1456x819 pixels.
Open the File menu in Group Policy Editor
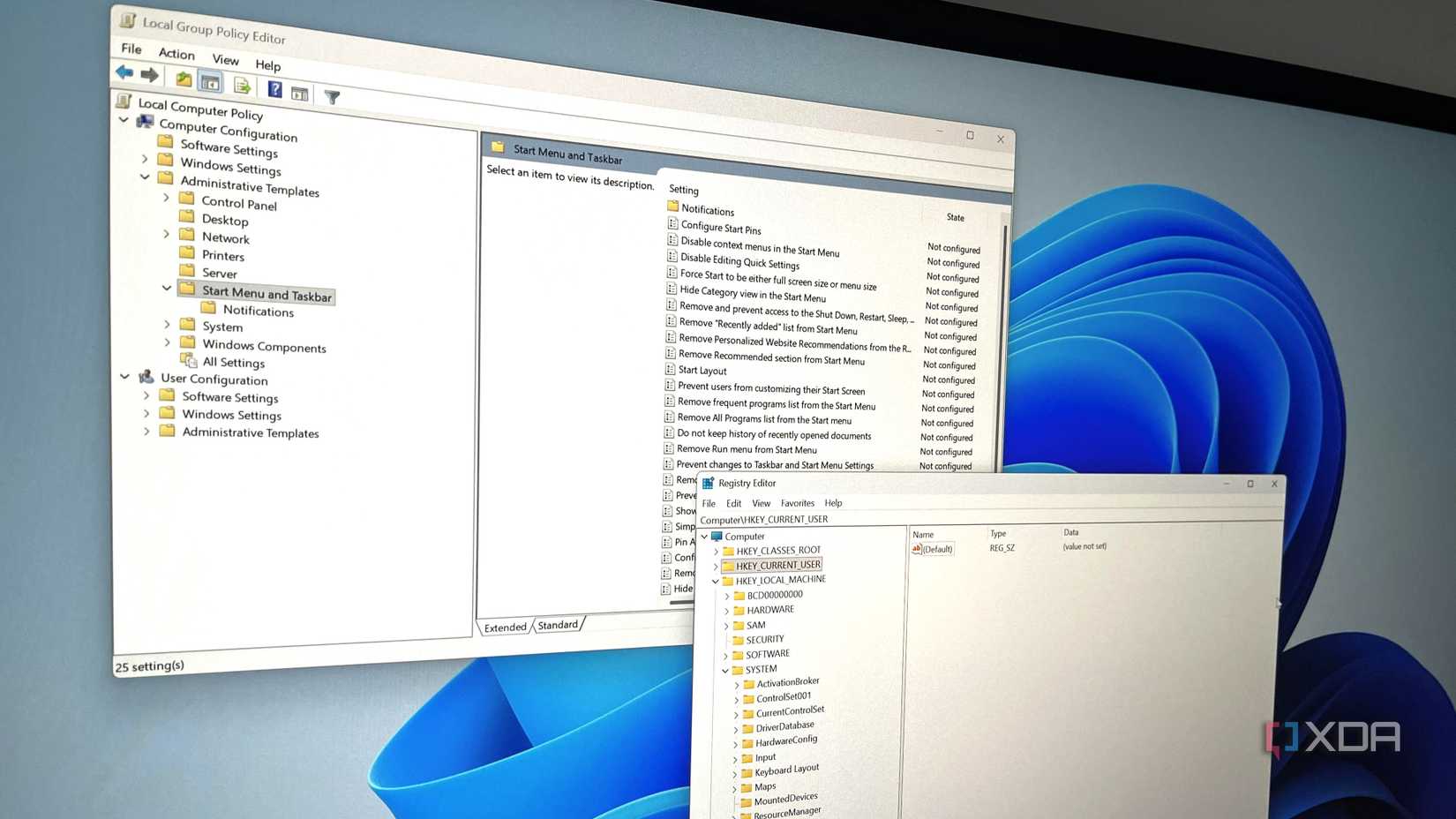tap(131, 49)
